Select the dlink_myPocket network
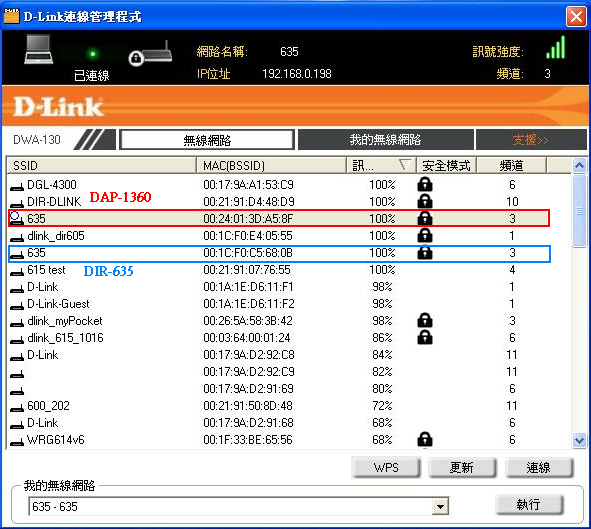Viewport: 591px width, 529px height. point(279,321)
